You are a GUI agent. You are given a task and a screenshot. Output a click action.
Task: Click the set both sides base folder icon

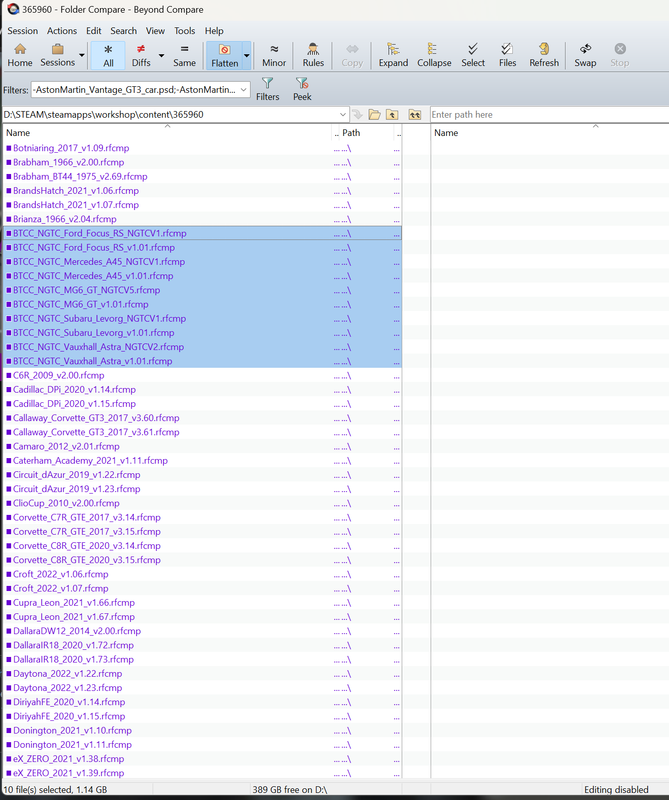pos(414,115)
